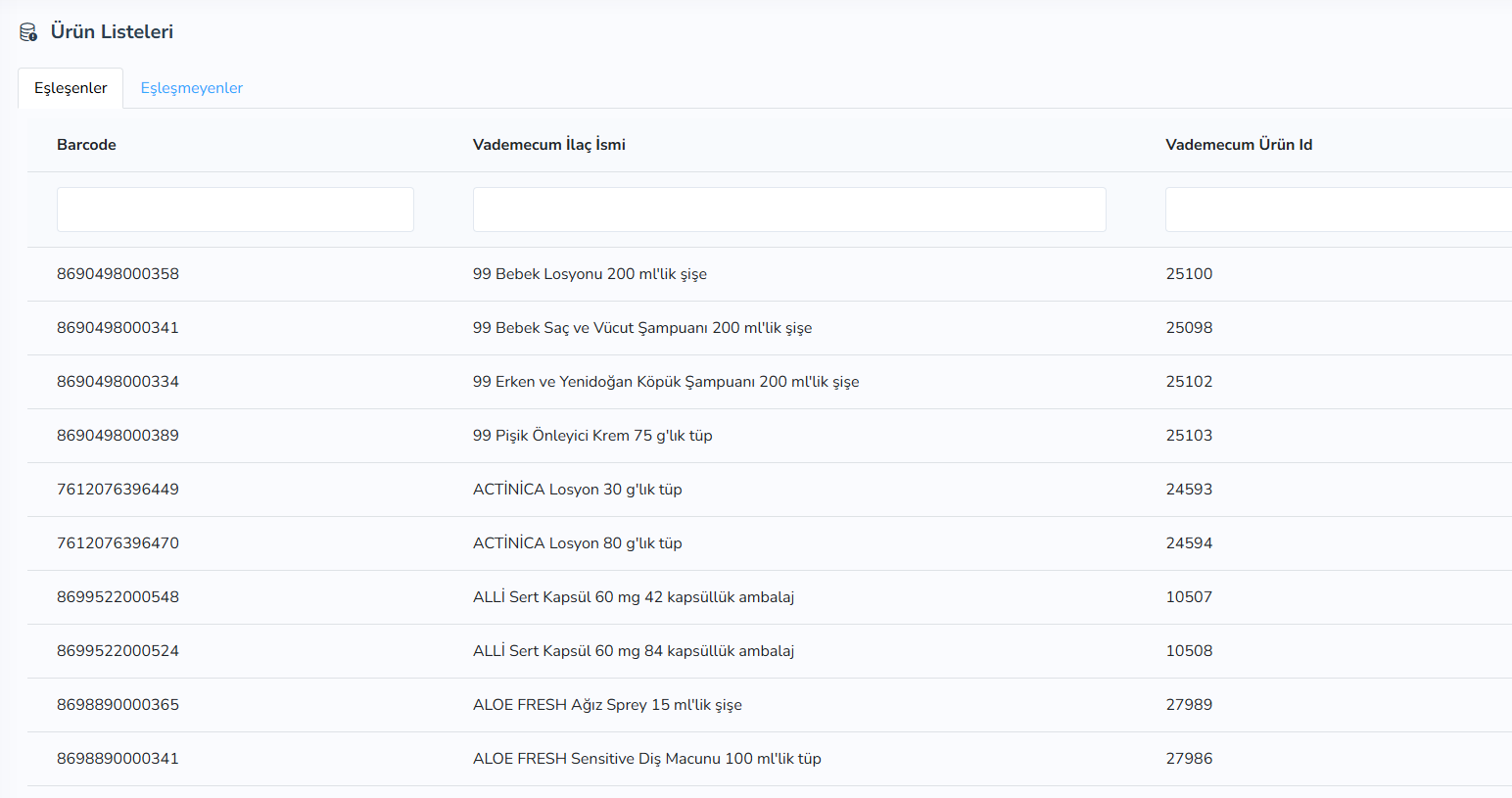The width and height of the screenshot is (1512, 798).
Task: Select the 99 Erken ve Yenidoğan Köpük Şampuanı row
Action: tap(770, 382)
